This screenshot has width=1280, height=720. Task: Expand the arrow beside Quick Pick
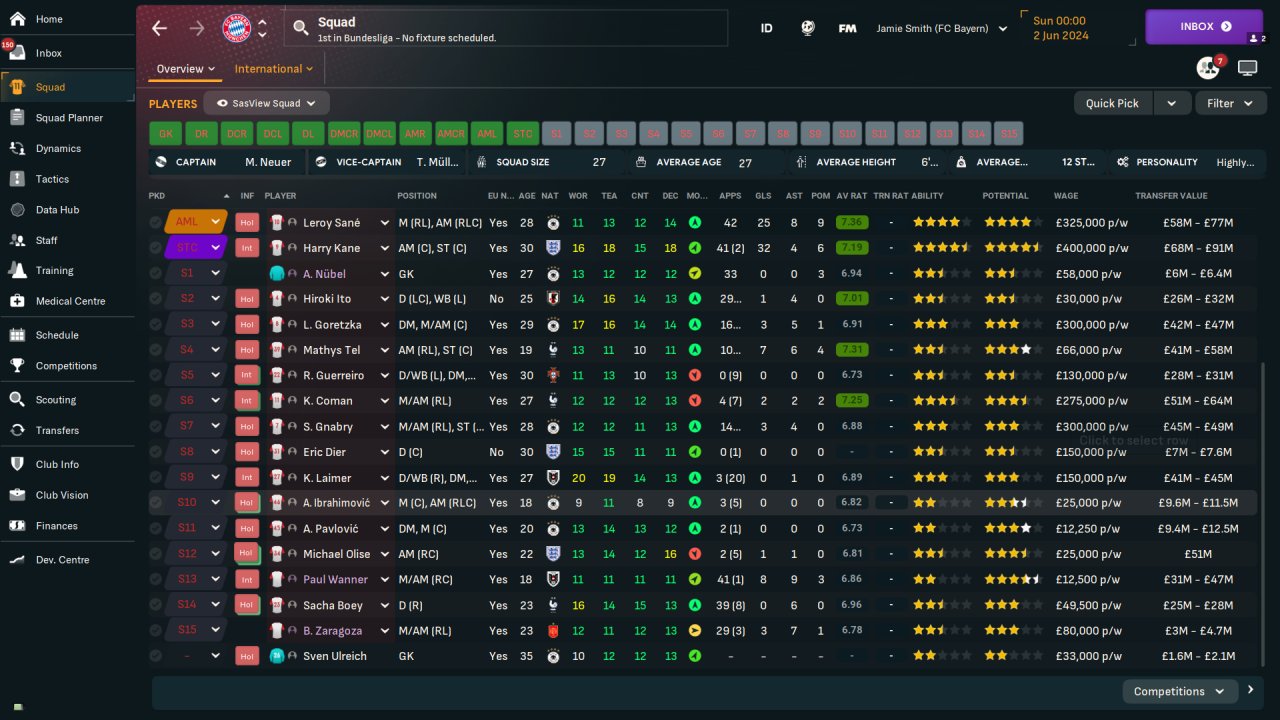tap(1172, 103)
